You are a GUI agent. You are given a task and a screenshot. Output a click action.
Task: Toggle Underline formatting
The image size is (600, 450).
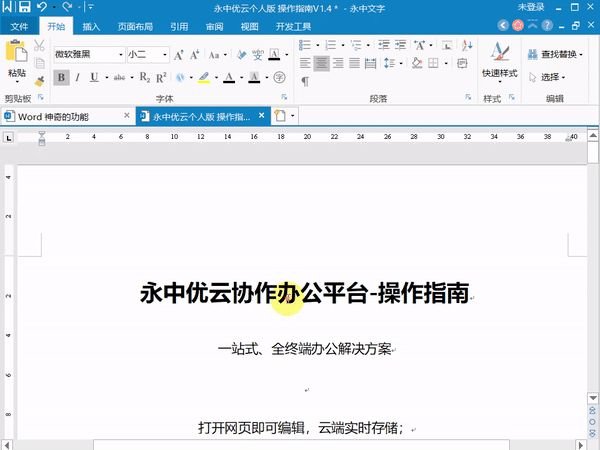94,78
